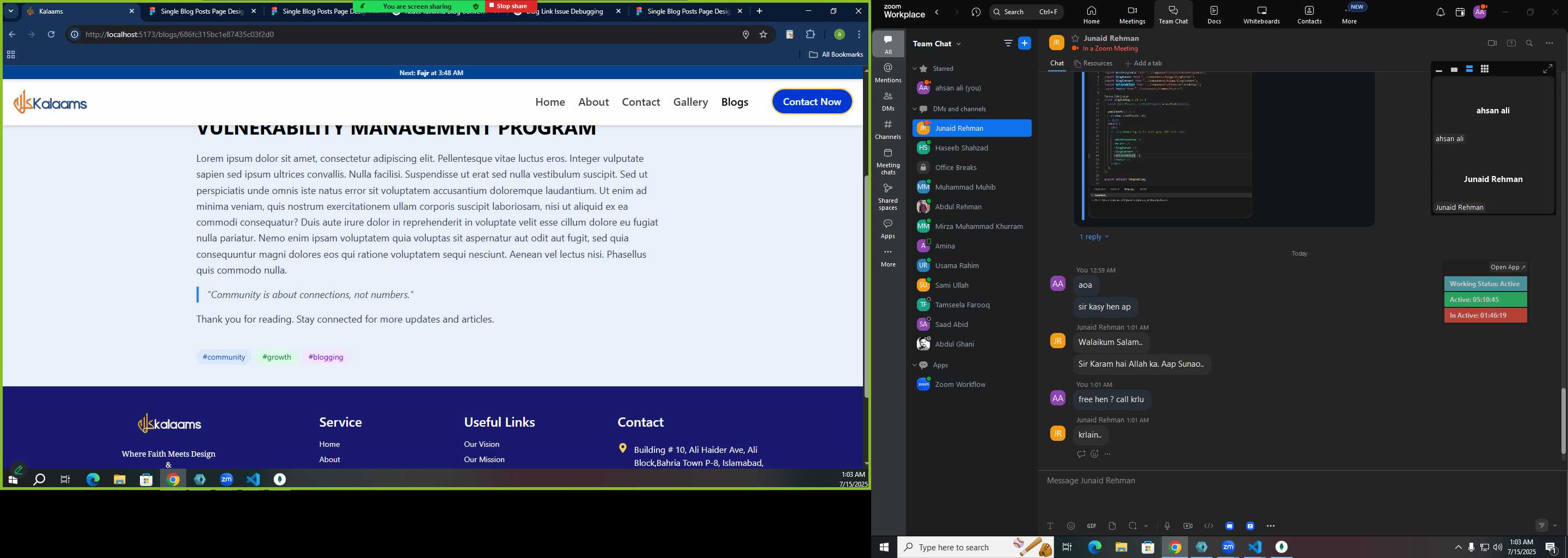This screenshot has width=1568, height=558.
Task: Switch video panel to single-speaker view
Action: point(1454,69)
